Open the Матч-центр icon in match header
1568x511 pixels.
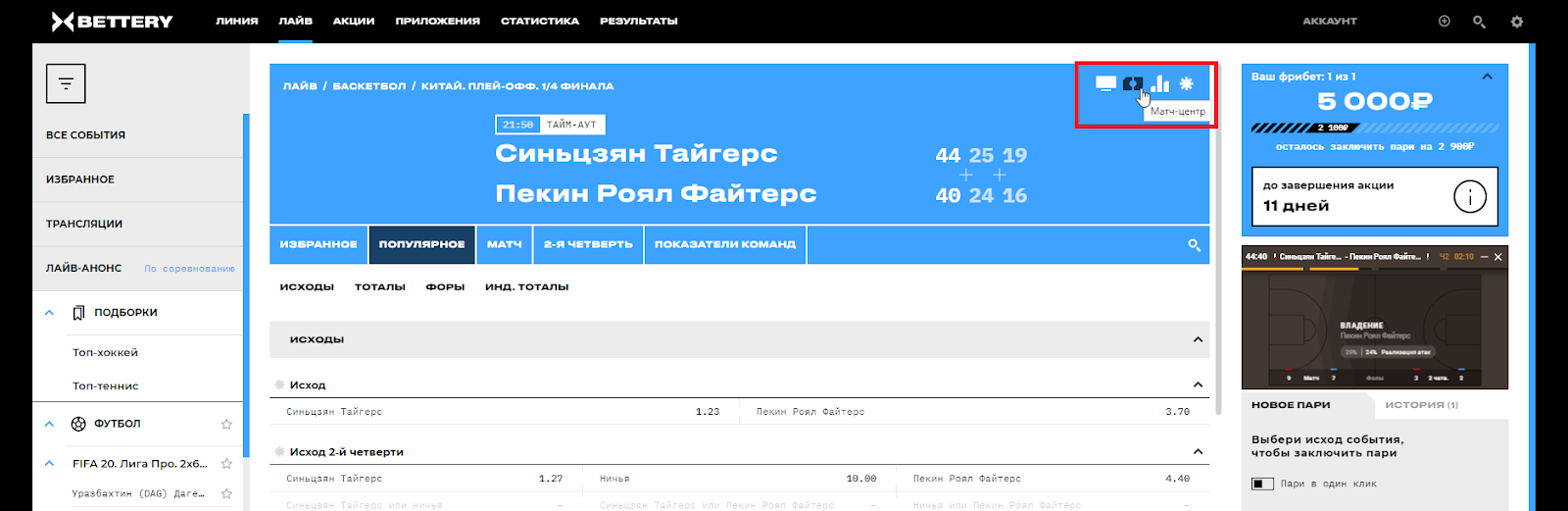point(1132,84)
